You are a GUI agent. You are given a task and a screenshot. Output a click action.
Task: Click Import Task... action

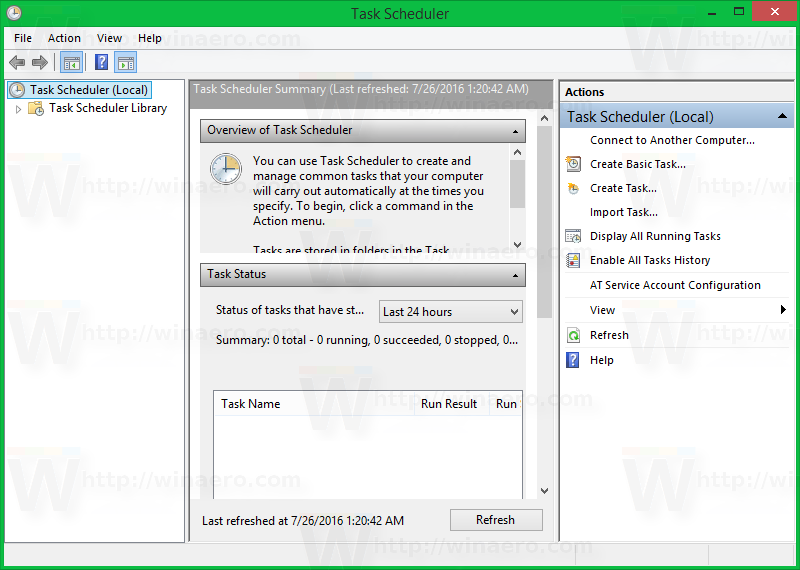click(x=623, y=212)
